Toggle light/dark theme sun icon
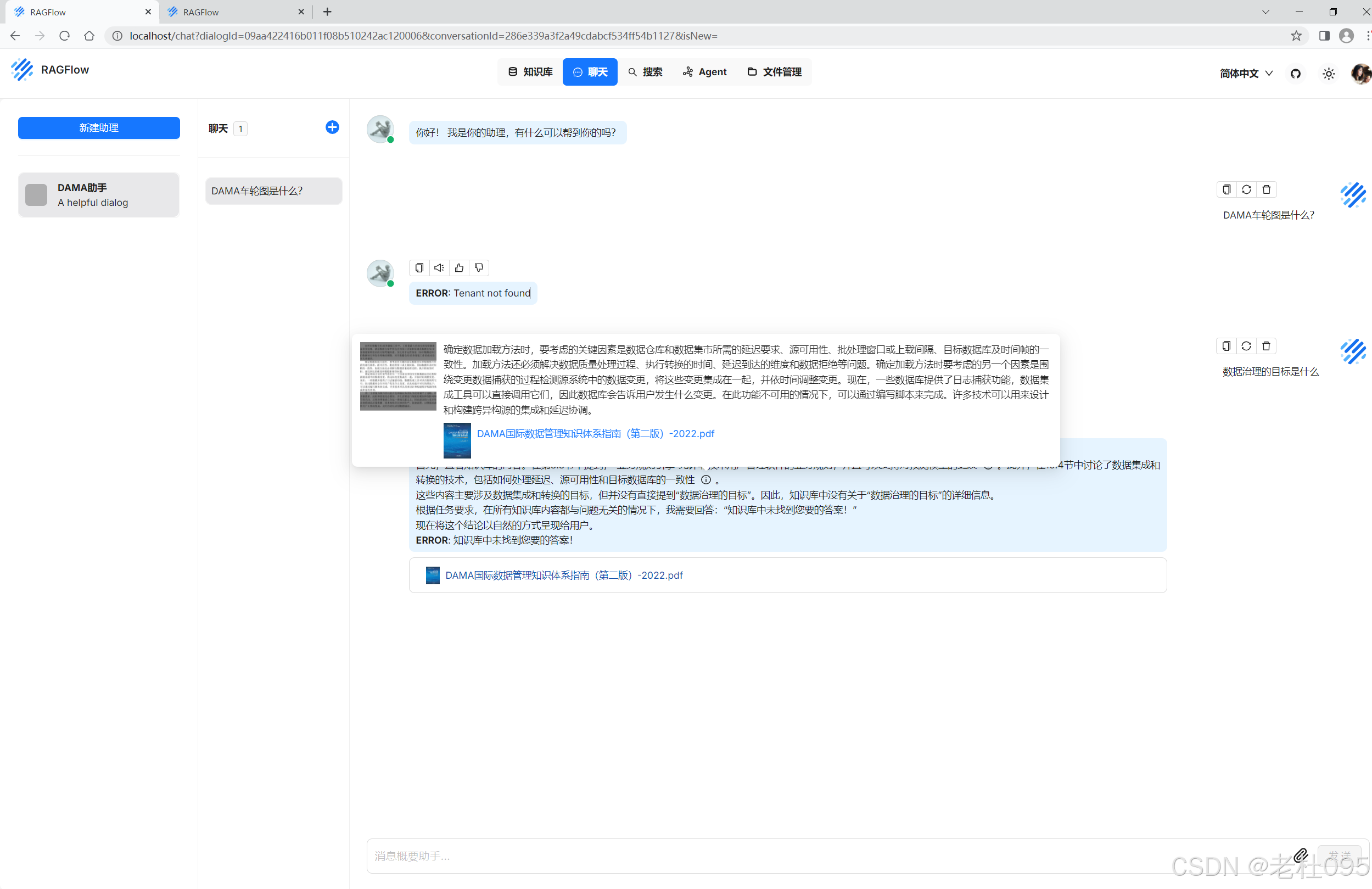Image resolution: width=1372 pixels, height=889 pixels. click(x=1328, y=73)
